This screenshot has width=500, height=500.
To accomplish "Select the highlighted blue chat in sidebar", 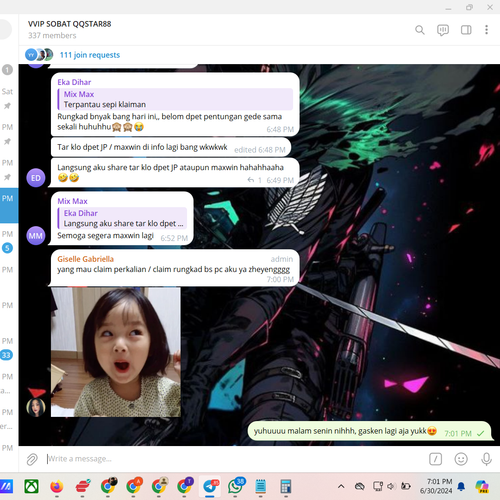I will pos(9,205).
